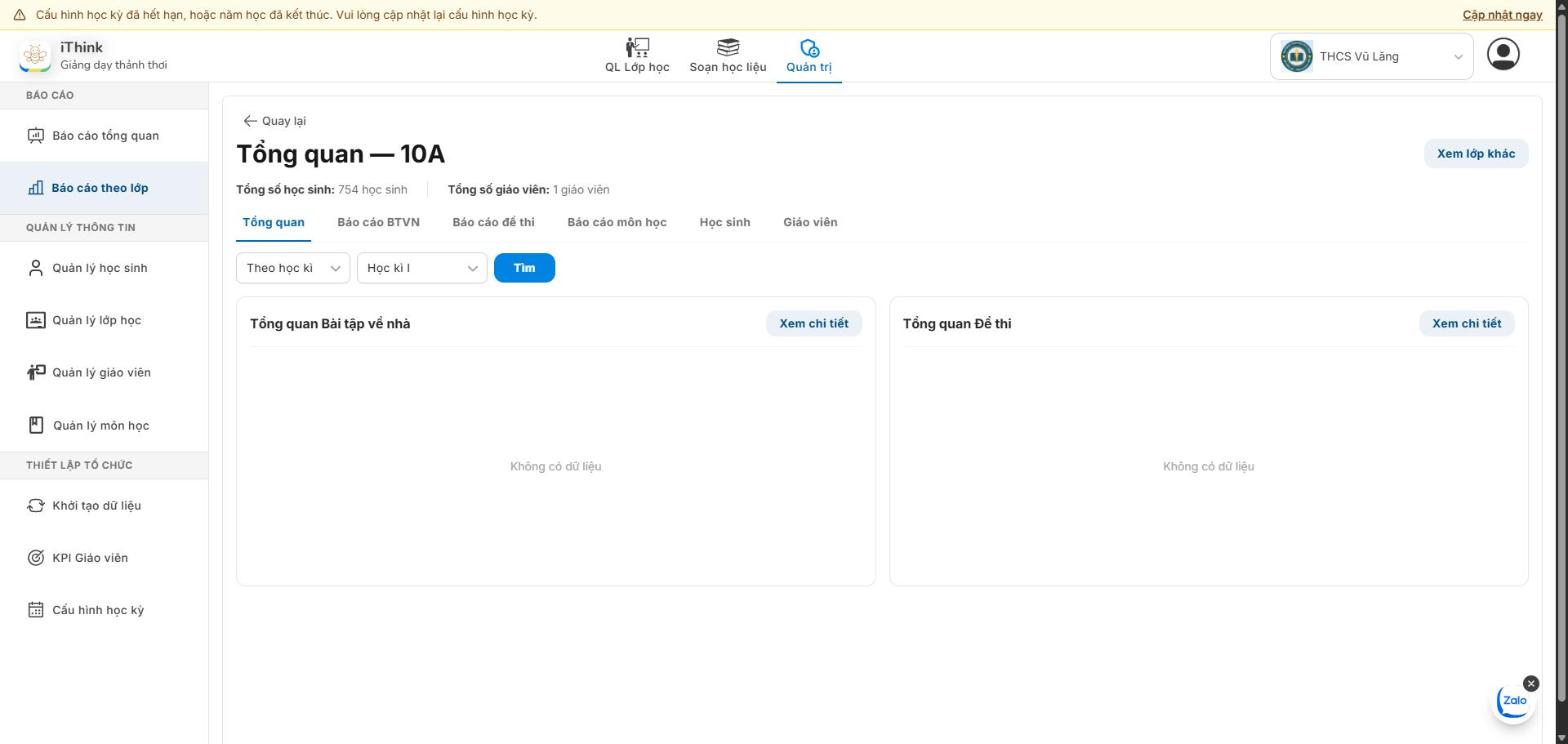Close the Zalo chat bubble
The height and width of the screenshot is (744, 1568).
click(1531, 684)
